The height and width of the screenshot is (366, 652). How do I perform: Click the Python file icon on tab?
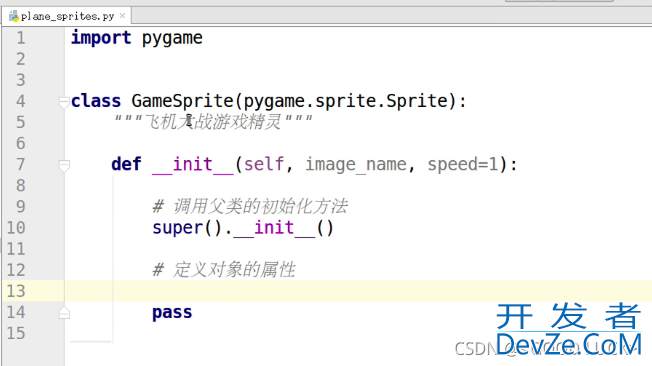[14, 16]
